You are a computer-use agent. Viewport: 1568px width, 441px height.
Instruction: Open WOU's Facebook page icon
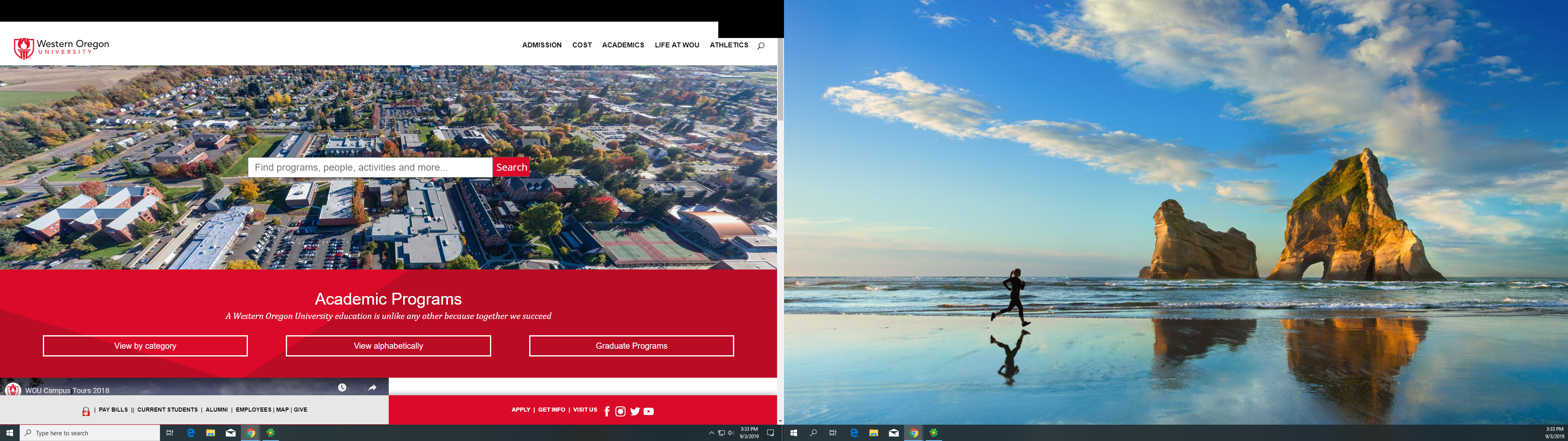[607, 411]
